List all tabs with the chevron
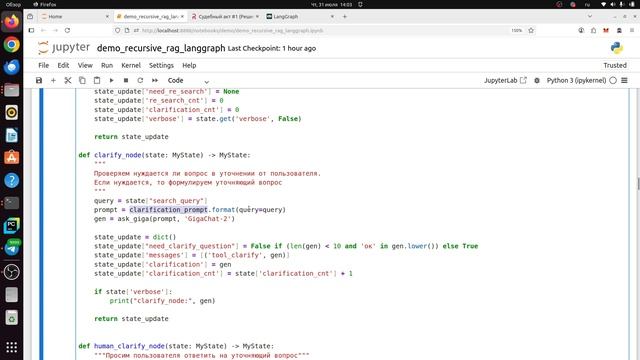 [590, 16]
